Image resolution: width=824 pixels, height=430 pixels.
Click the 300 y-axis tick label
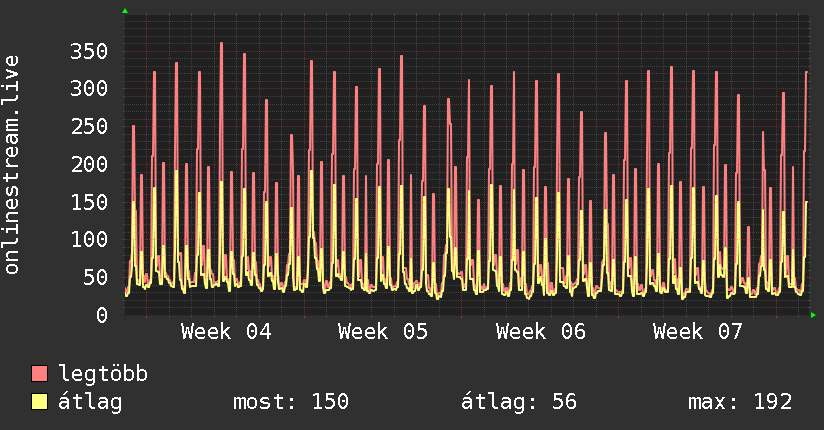(x=89, y=88)
